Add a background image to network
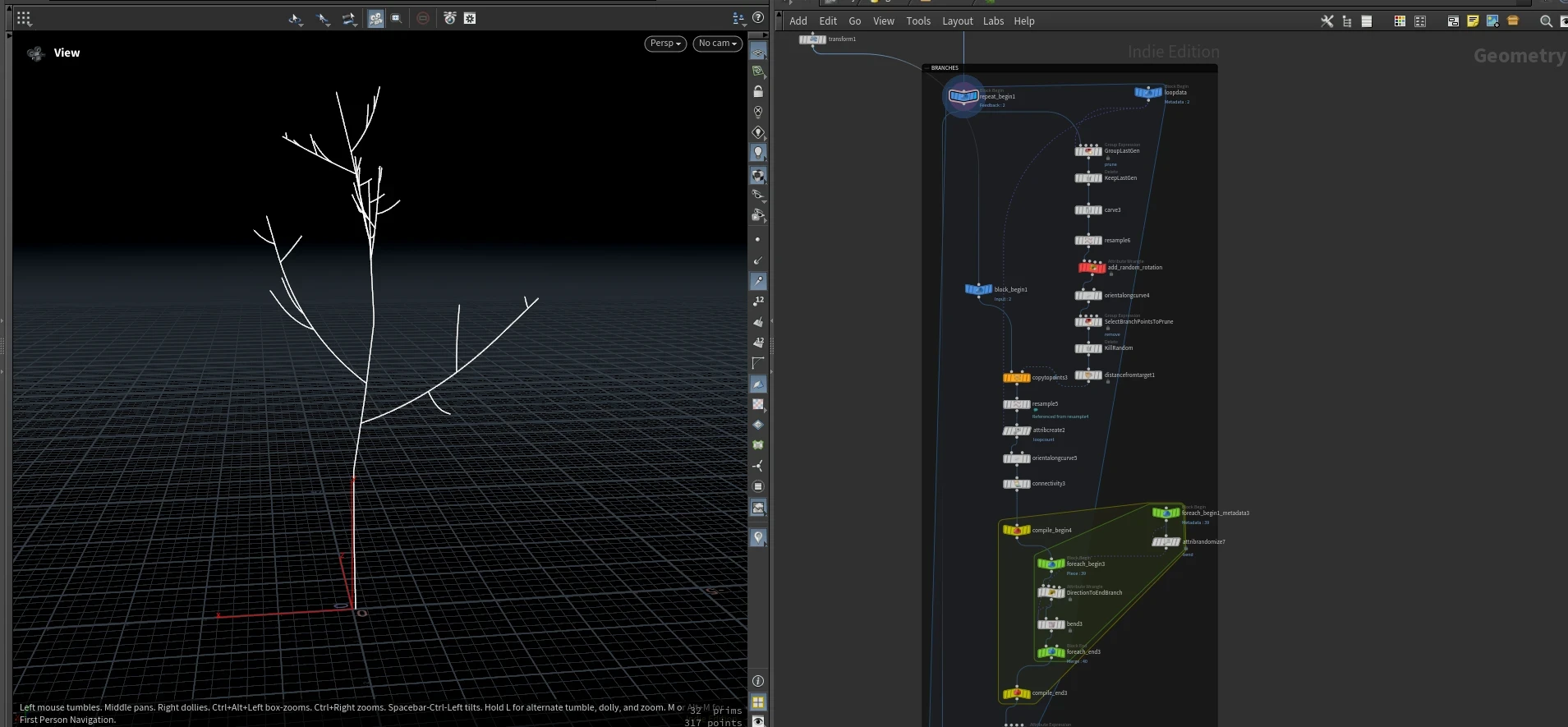1568x727 pixels. [1492, 21]
